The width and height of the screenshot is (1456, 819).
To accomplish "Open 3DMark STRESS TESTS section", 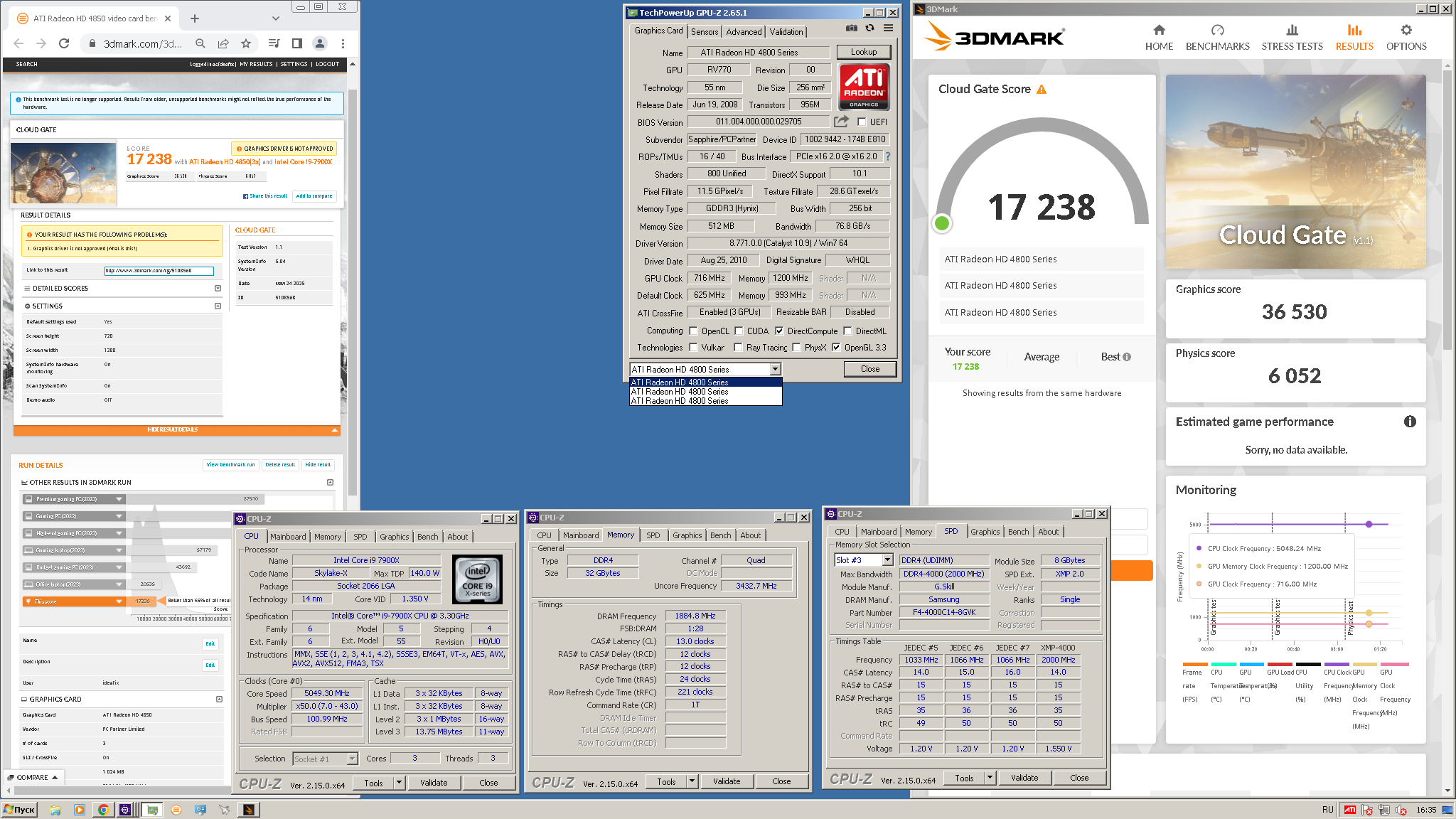I will click(x=1292, y=38).
